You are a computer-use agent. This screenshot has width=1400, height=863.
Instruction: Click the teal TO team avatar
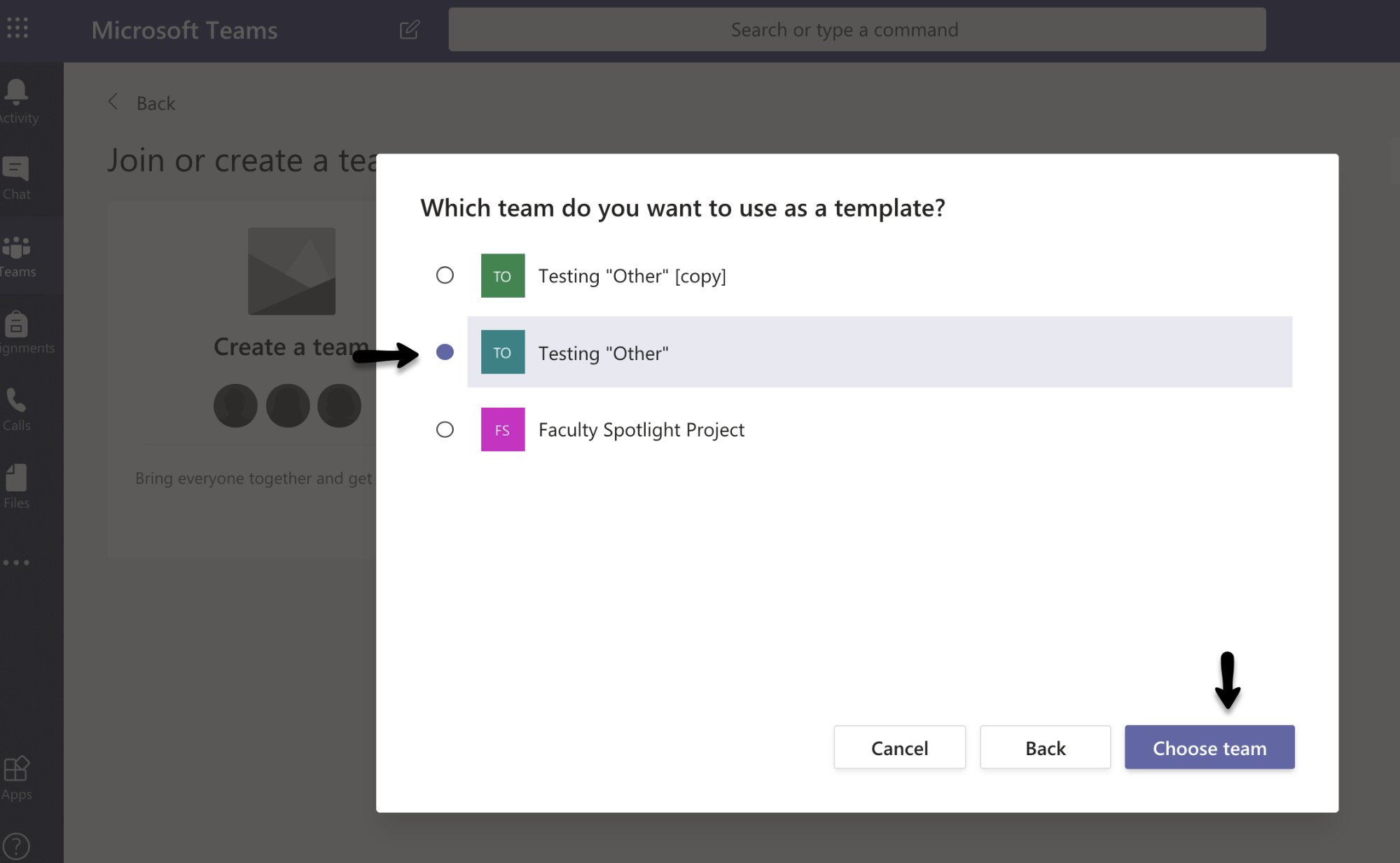pyautogui.click(x=503, y=352)
